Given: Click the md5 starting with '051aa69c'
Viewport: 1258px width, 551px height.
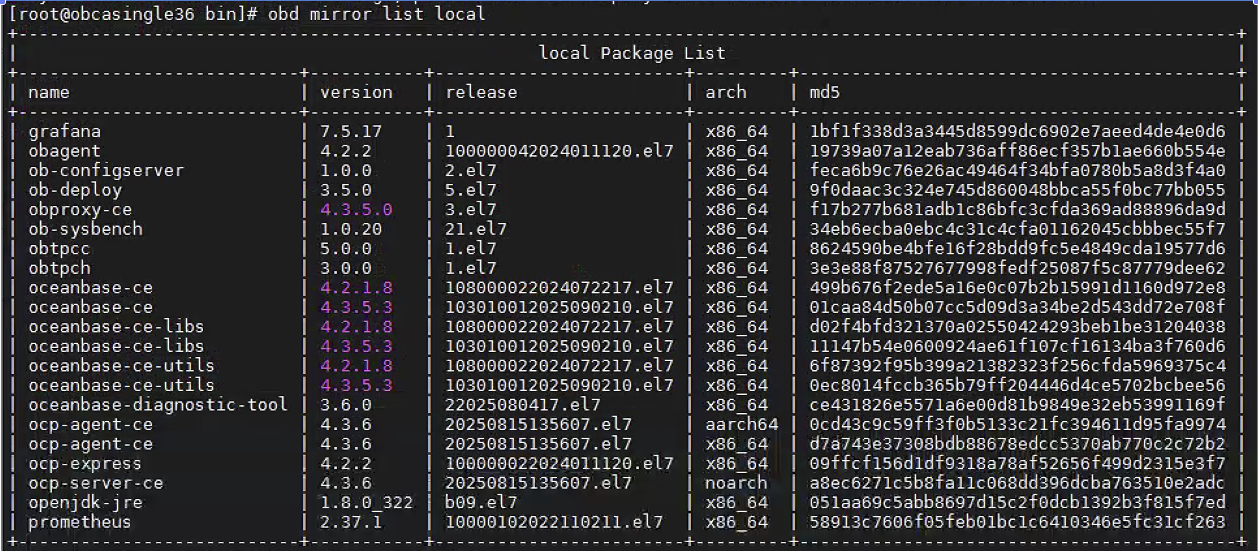Looking at the screenshot, I should [x=1017, y=502].
